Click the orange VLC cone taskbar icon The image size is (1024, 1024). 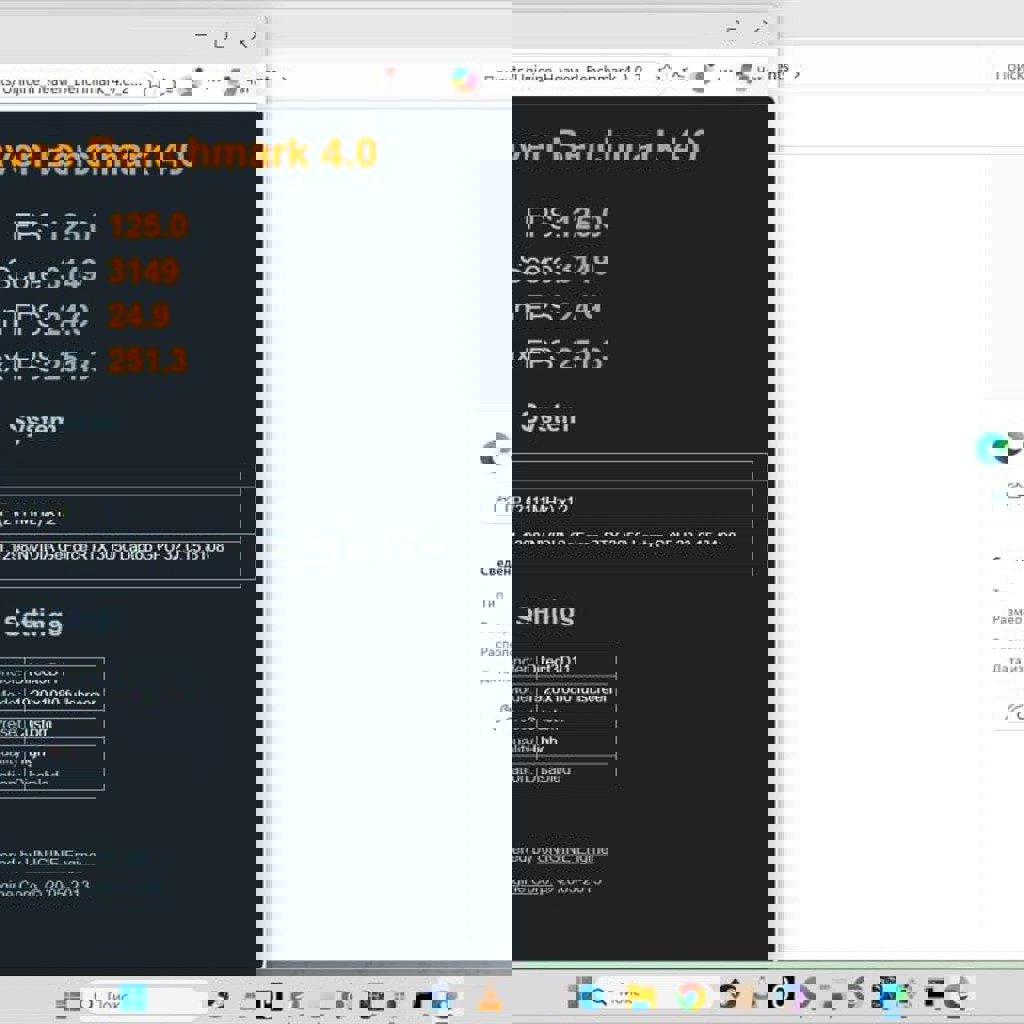tap(489, 997)
